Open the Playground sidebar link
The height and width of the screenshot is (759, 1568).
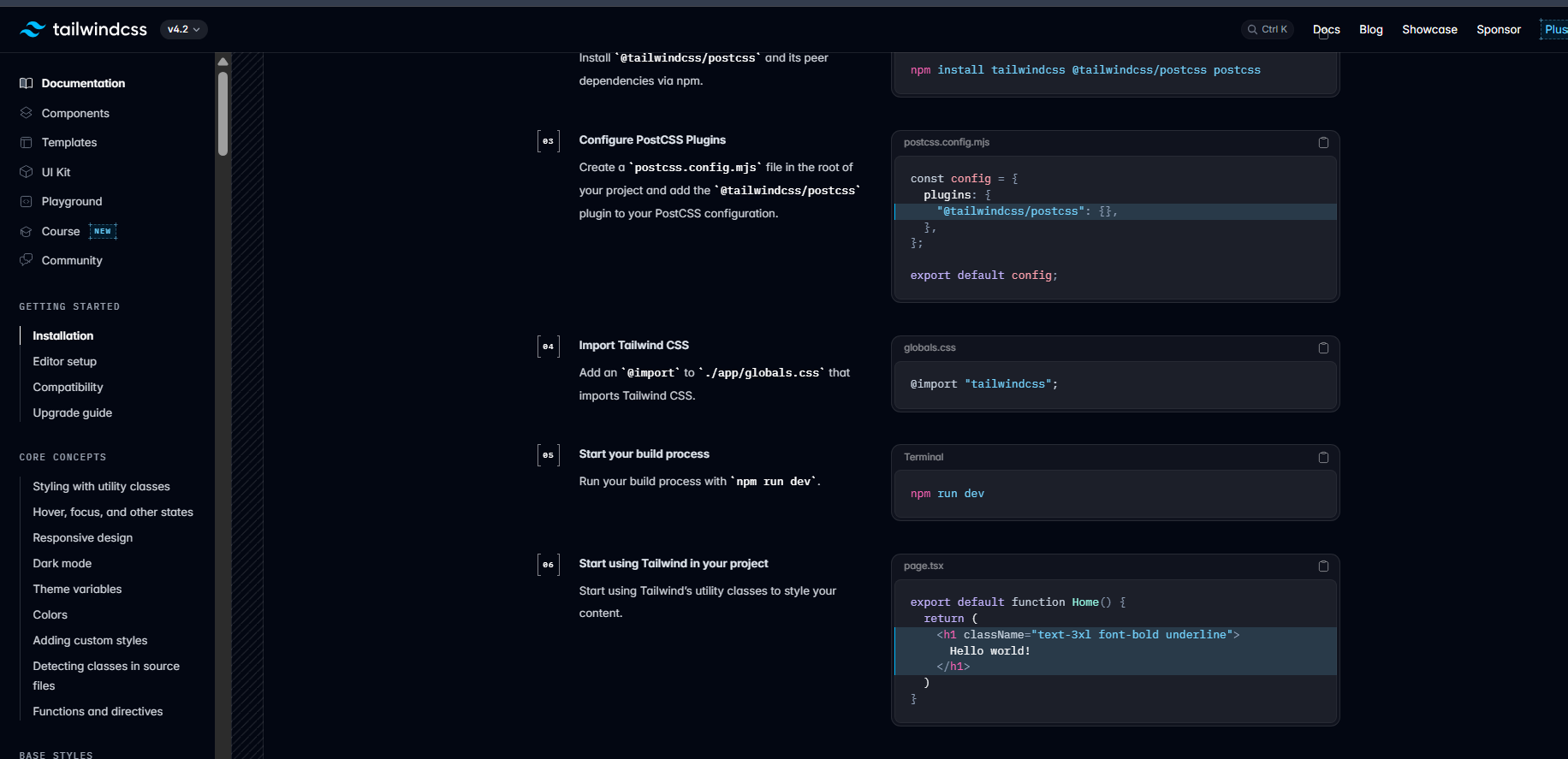pyautogui.click(x=72, y=201)
